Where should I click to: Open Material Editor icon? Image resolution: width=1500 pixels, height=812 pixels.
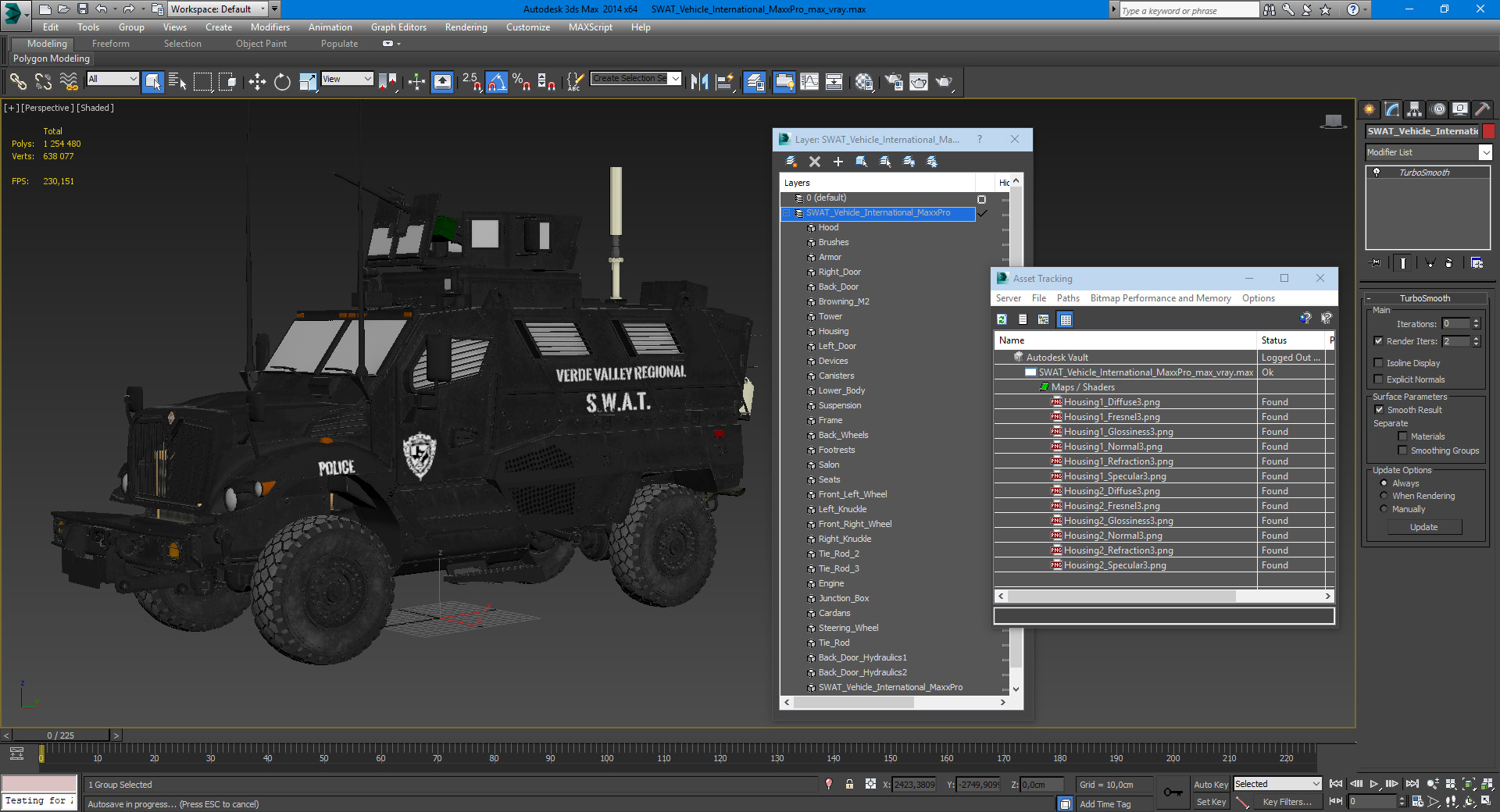(x=864, y=81)
